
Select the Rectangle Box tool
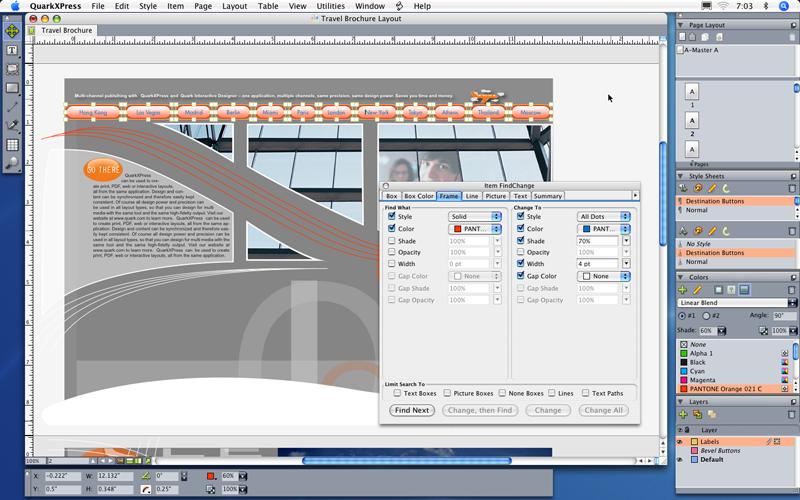12,88
